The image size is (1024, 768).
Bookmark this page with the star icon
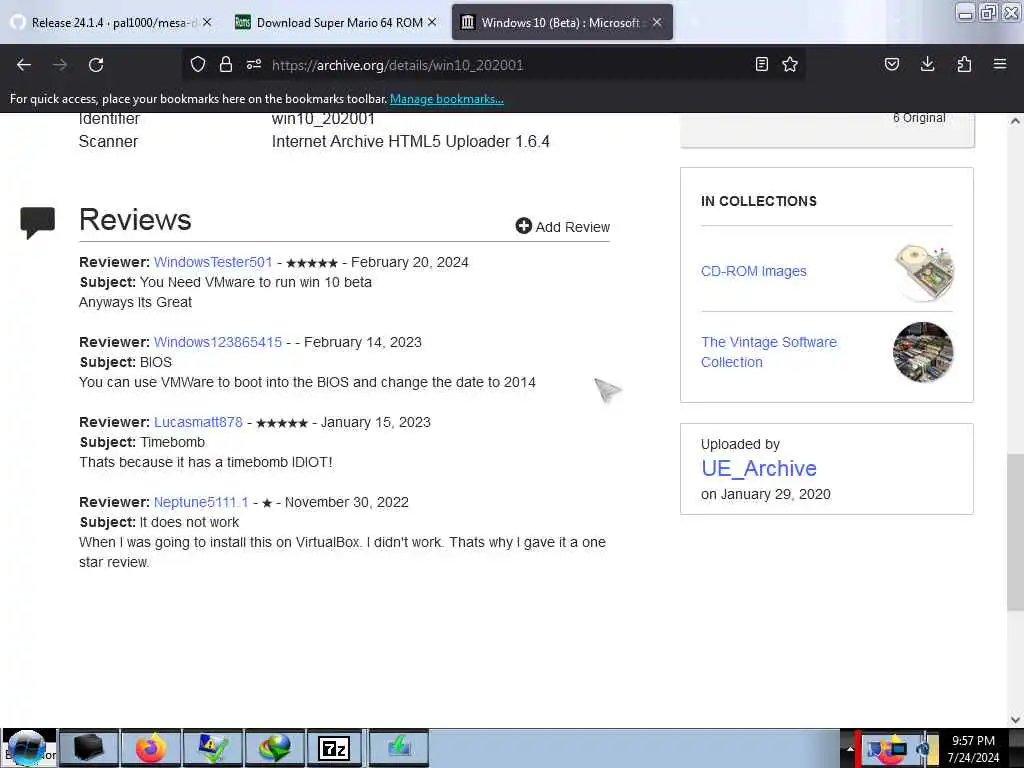[x=790, y=64]
